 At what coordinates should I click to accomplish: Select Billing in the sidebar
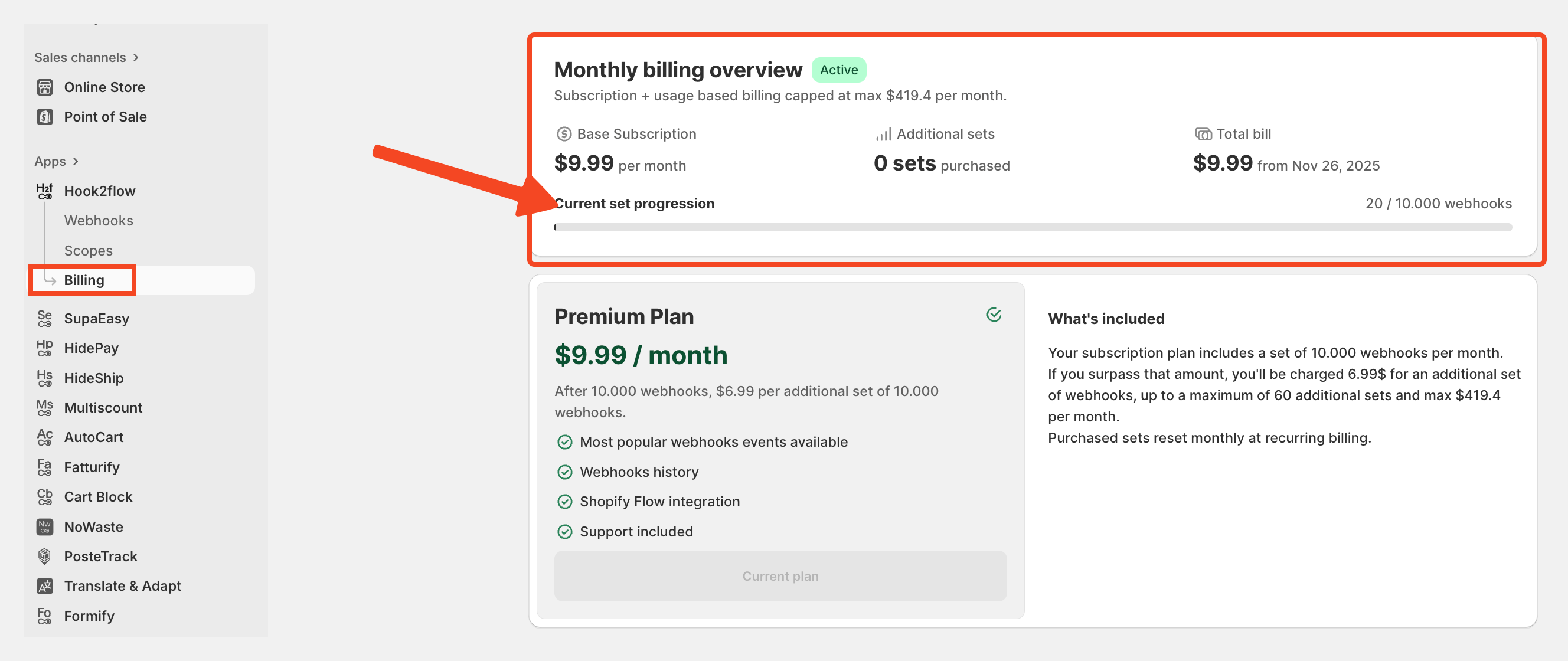pyautogui.click(x=84, y=280)
